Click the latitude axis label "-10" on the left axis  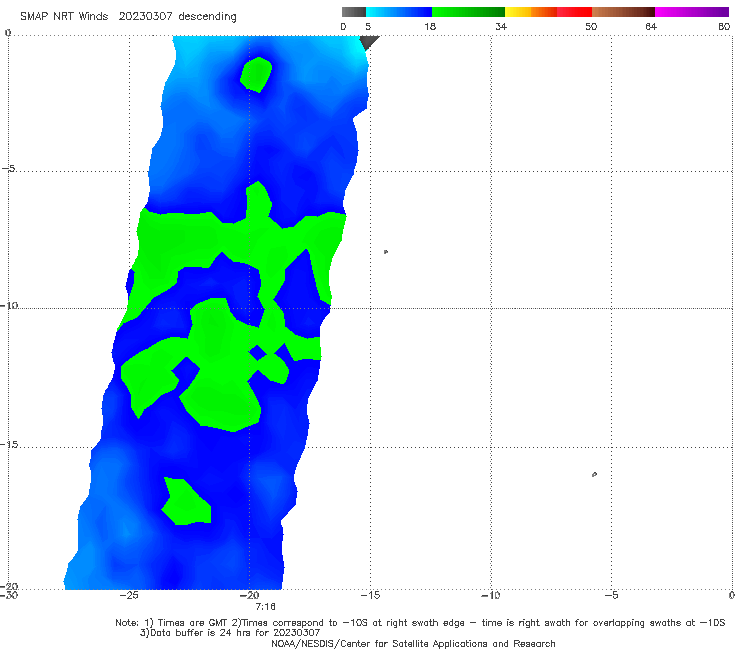pos(9,305)
